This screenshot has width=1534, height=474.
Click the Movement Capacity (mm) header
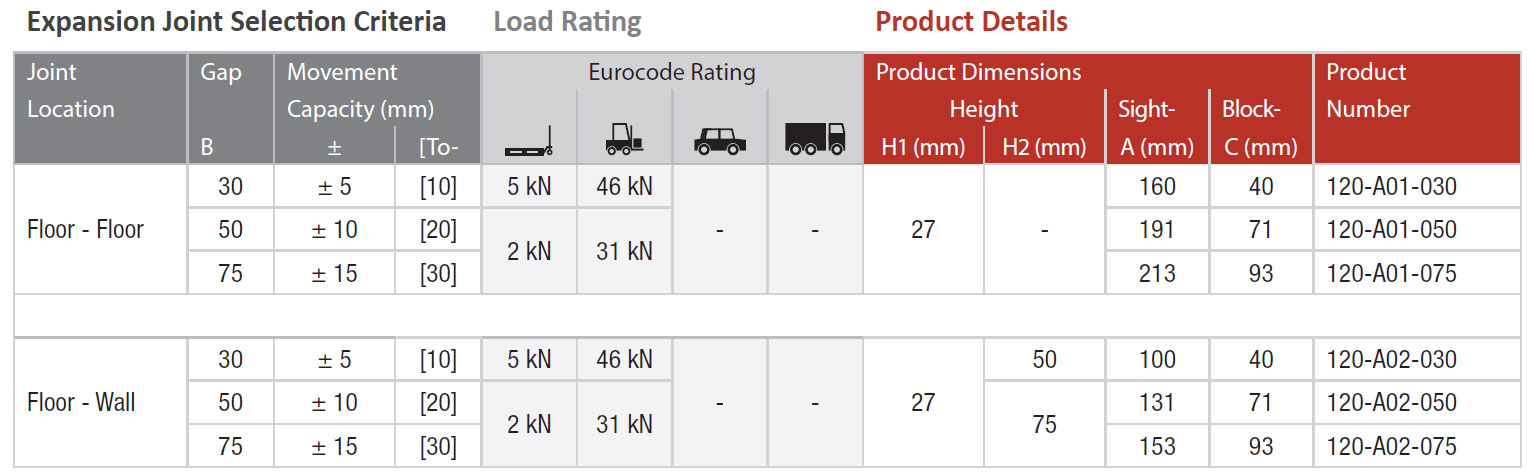pyautogui.click(x=360, y=90)
